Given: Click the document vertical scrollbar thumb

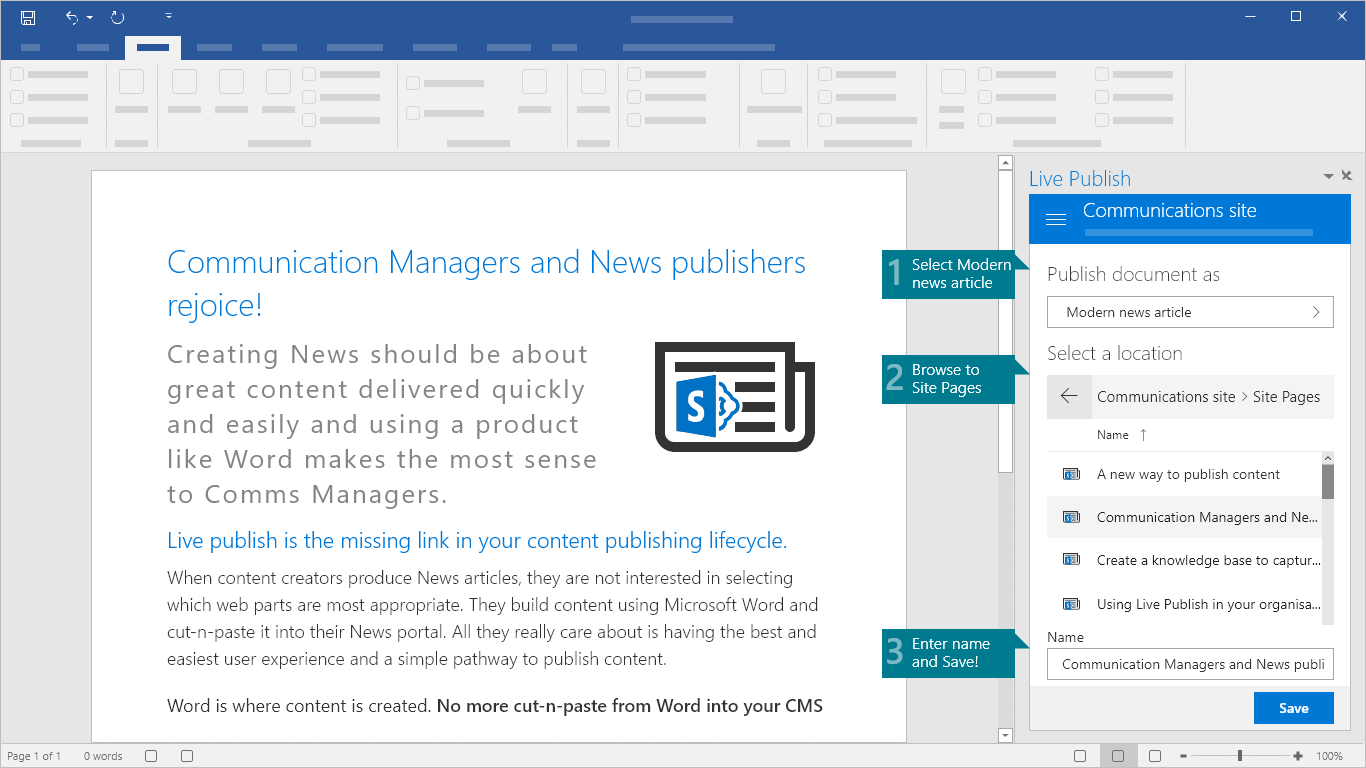Looking at the screenshot, I should (x=1005, y=320).
